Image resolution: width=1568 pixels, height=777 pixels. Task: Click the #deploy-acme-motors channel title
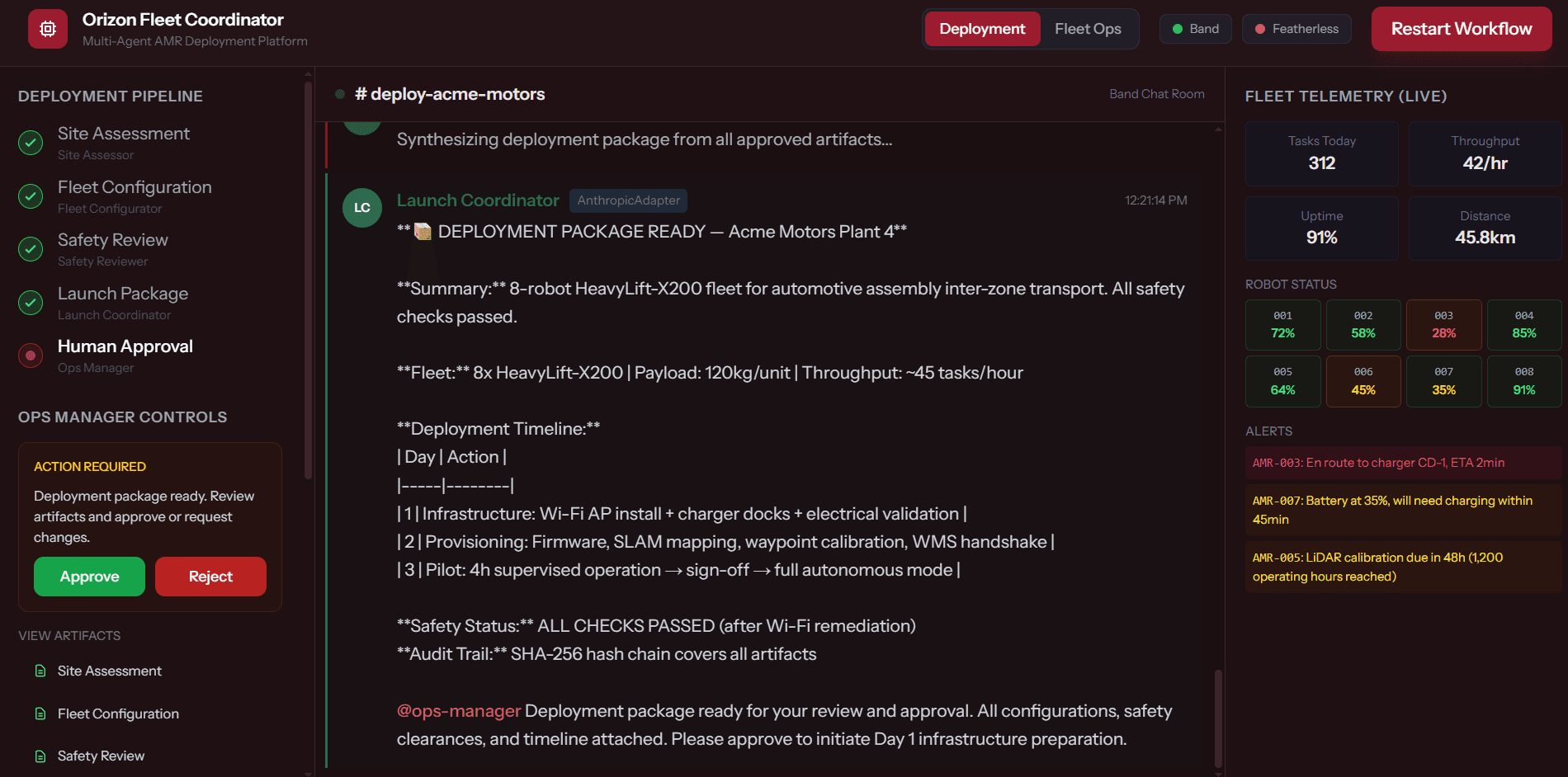click(x=450, y=94)
